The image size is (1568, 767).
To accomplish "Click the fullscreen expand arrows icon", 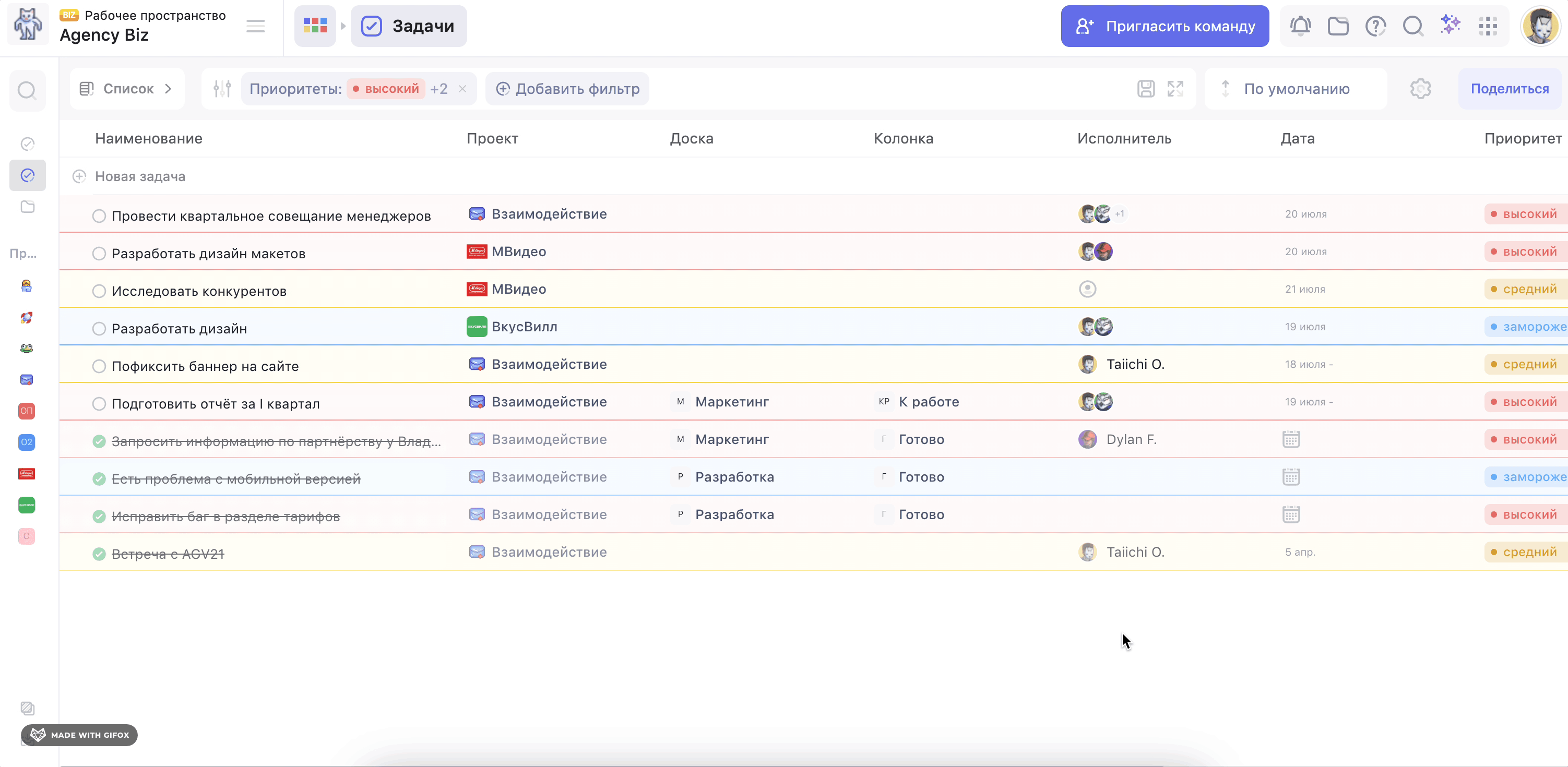I will click(x=1175, y=89).
